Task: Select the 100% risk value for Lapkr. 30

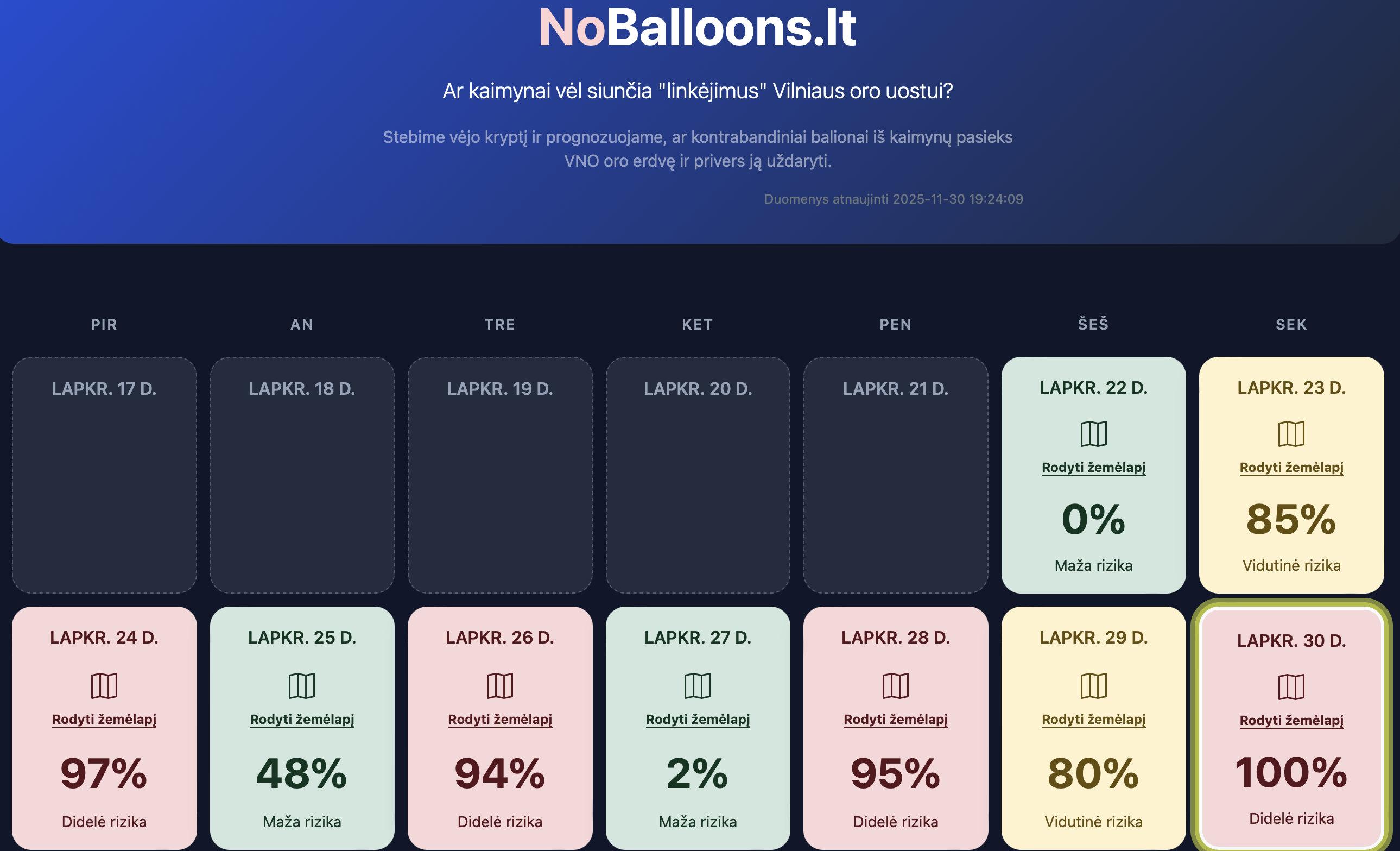Action: click(1291, 772)
